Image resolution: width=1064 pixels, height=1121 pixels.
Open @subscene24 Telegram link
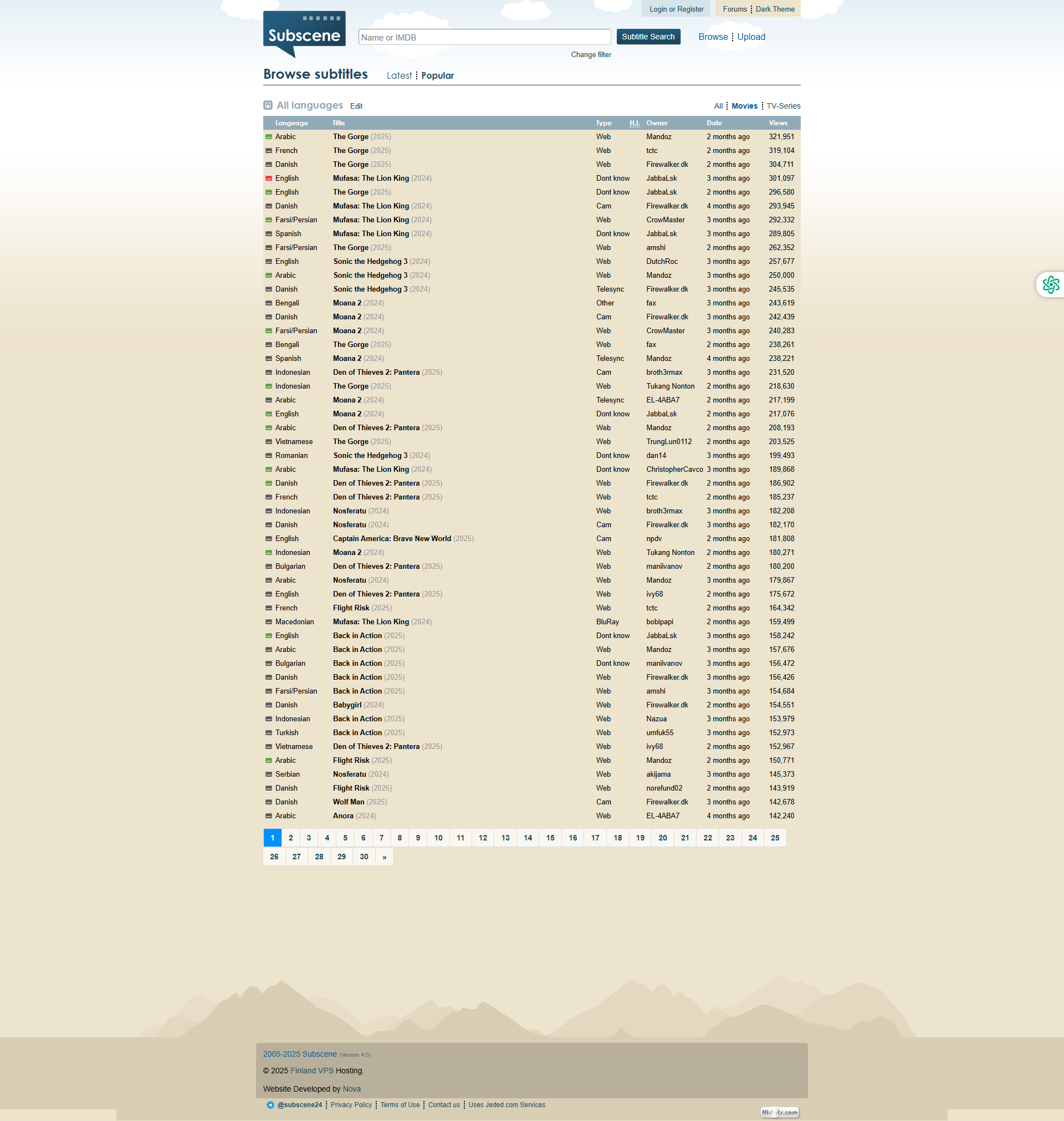click(x=299, y=1104)
